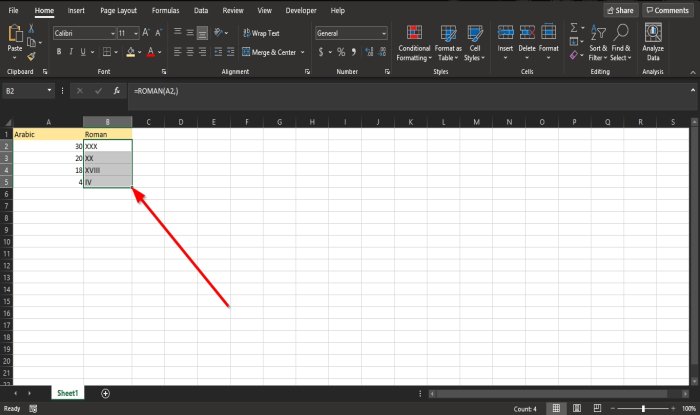Image resolution: width=700 pixels, height=415 pixels.
Task: Click the Paste clipboard icon
Action: pos(15,34)
